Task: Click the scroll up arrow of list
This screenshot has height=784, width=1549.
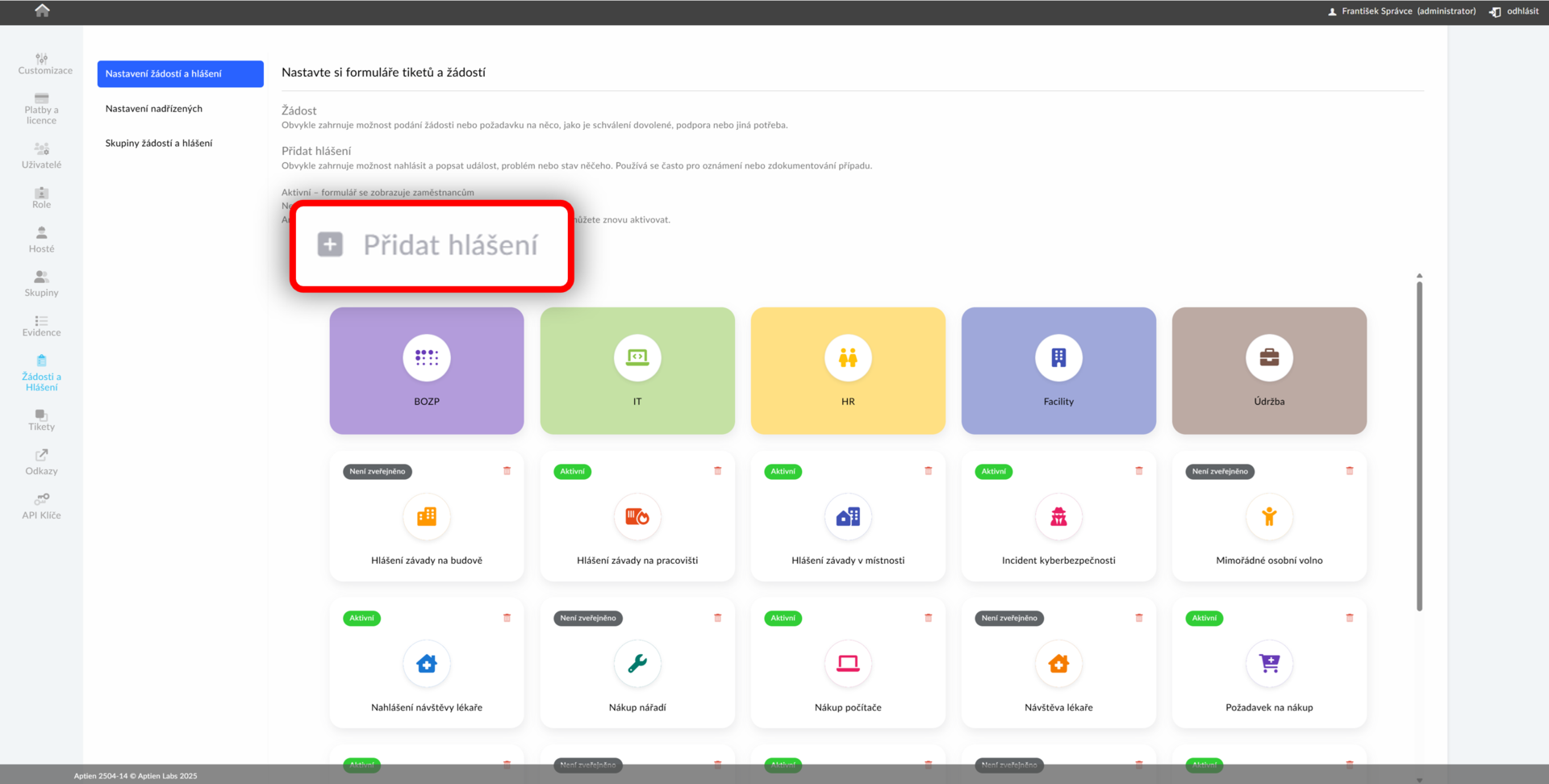Action: point(1419,276)
